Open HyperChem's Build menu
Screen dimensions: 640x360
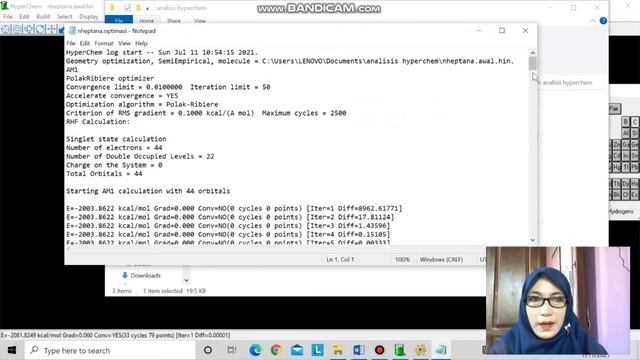coord(43,17)
